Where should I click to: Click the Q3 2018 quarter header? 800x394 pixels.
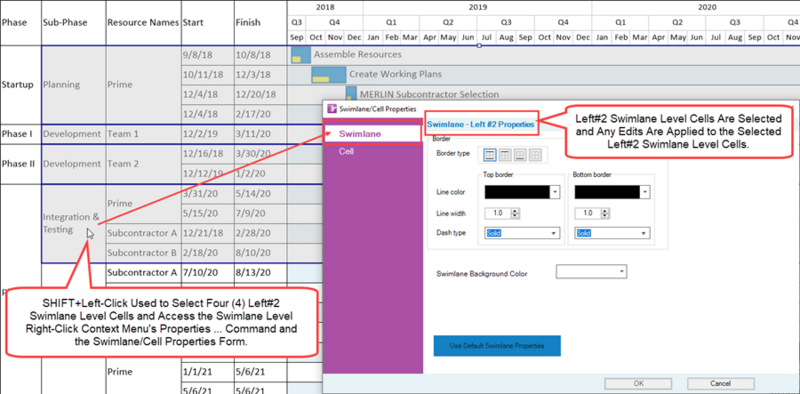tap(296, 22)
